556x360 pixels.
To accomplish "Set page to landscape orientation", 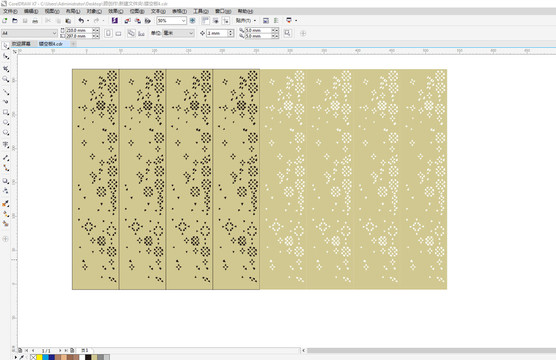I will pos(118,33).
